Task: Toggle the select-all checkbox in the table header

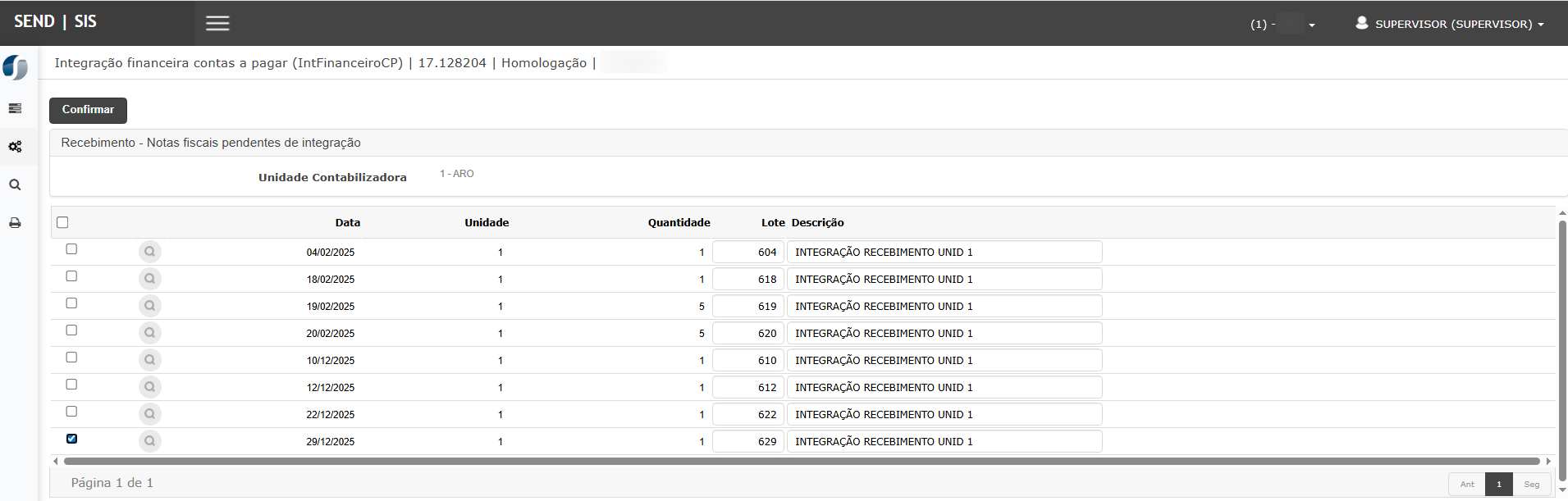Action: [62, 222]
